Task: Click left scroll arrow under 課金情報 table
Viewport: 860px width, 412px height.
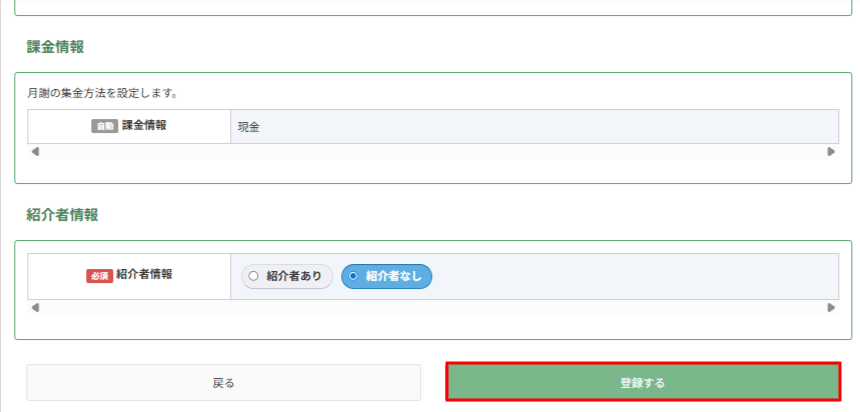Action: click(x=35, y=151)
